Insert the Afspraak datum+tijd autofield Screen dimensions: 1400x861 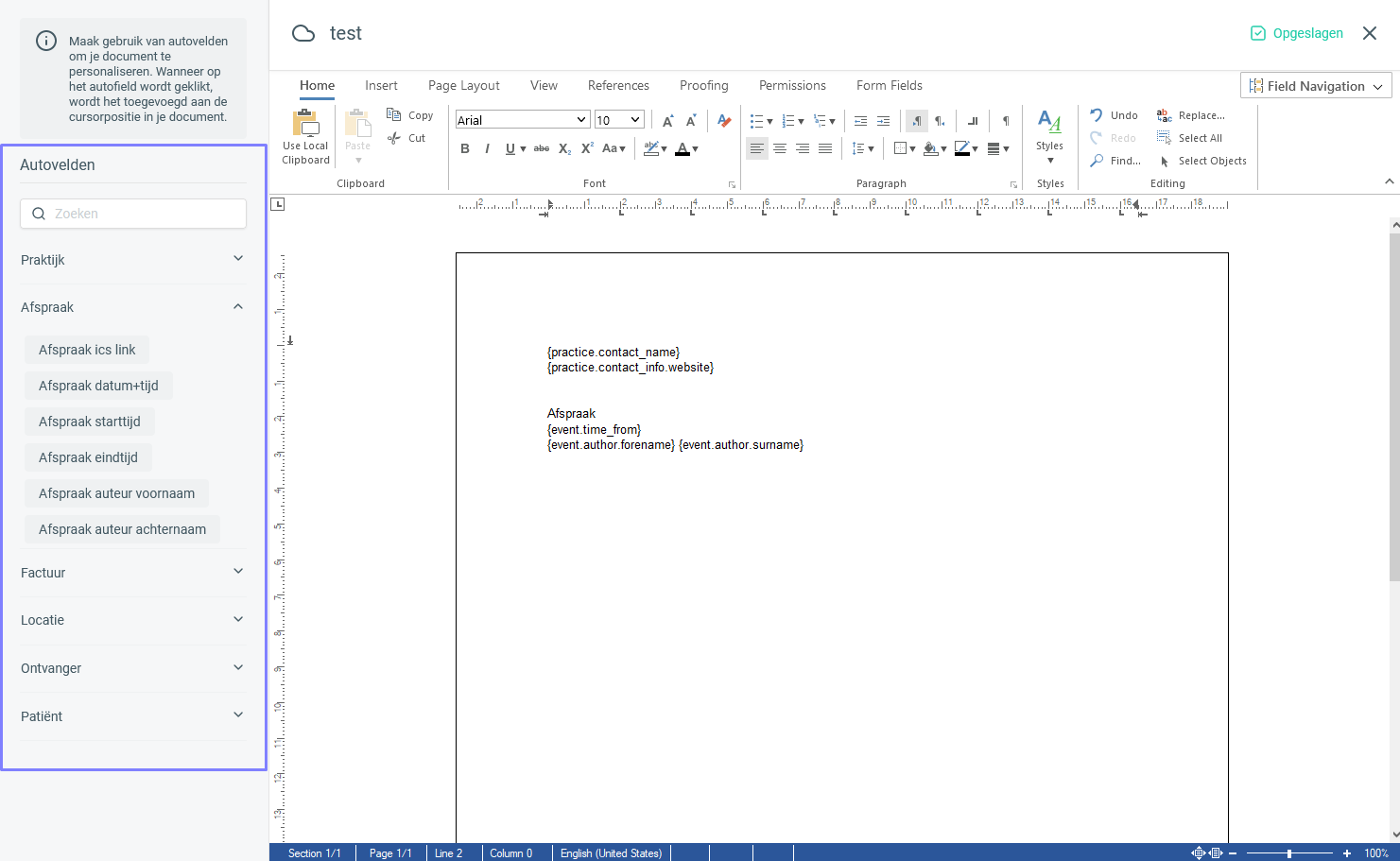pos(98,386)
